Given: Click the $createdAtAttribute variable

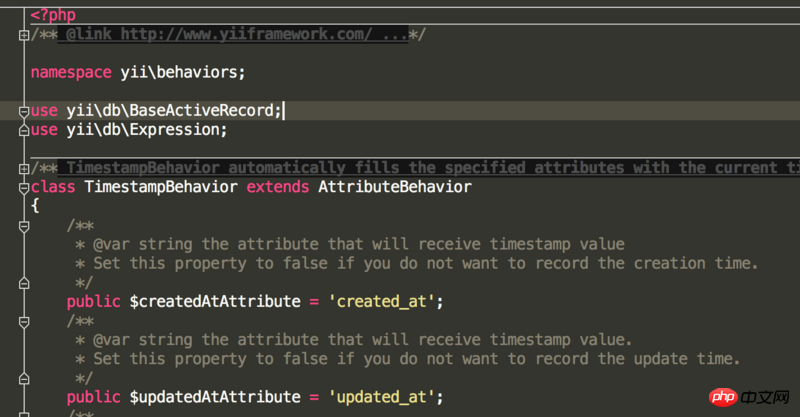Looking at the screenshot, I should click(215, 302).
